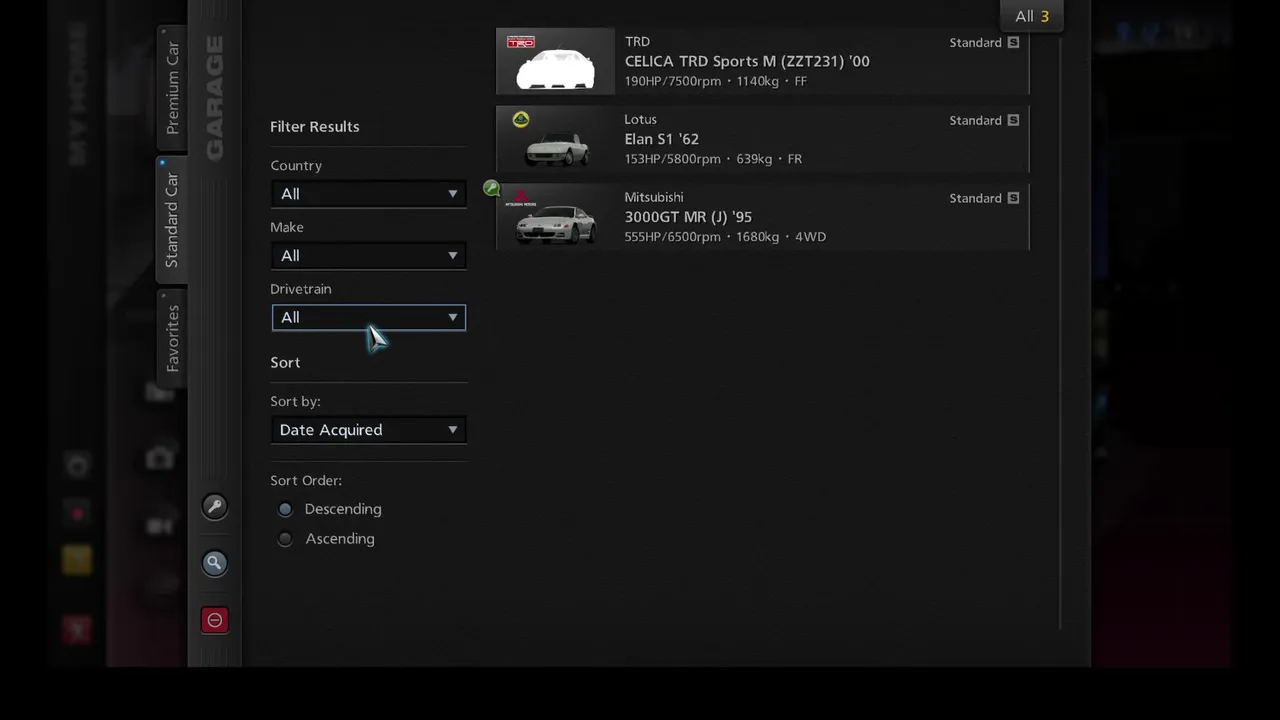Switch to the Premium Car tab
The image size is (1280, 720).
point(172,88)
